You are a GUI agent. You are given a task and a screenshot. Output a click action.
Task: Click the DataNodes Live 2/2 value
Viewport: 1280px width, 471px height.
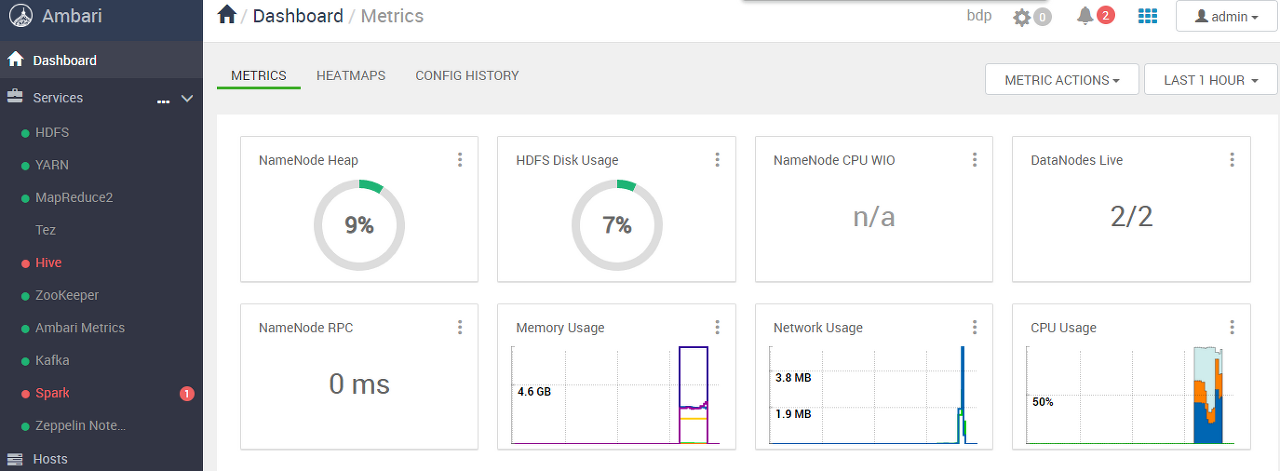[1132, 217]
